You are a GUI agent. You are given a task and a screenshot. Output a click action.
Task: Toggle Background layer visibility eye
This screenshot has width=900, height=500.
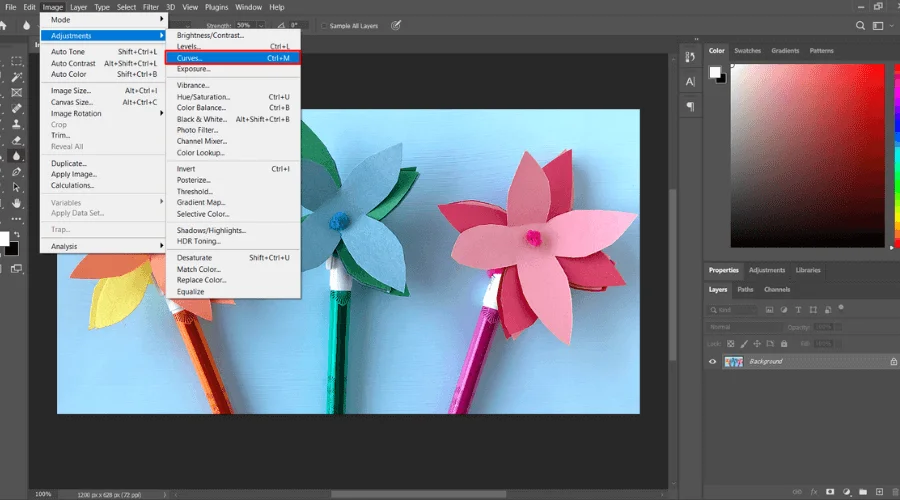coord(712,362)
